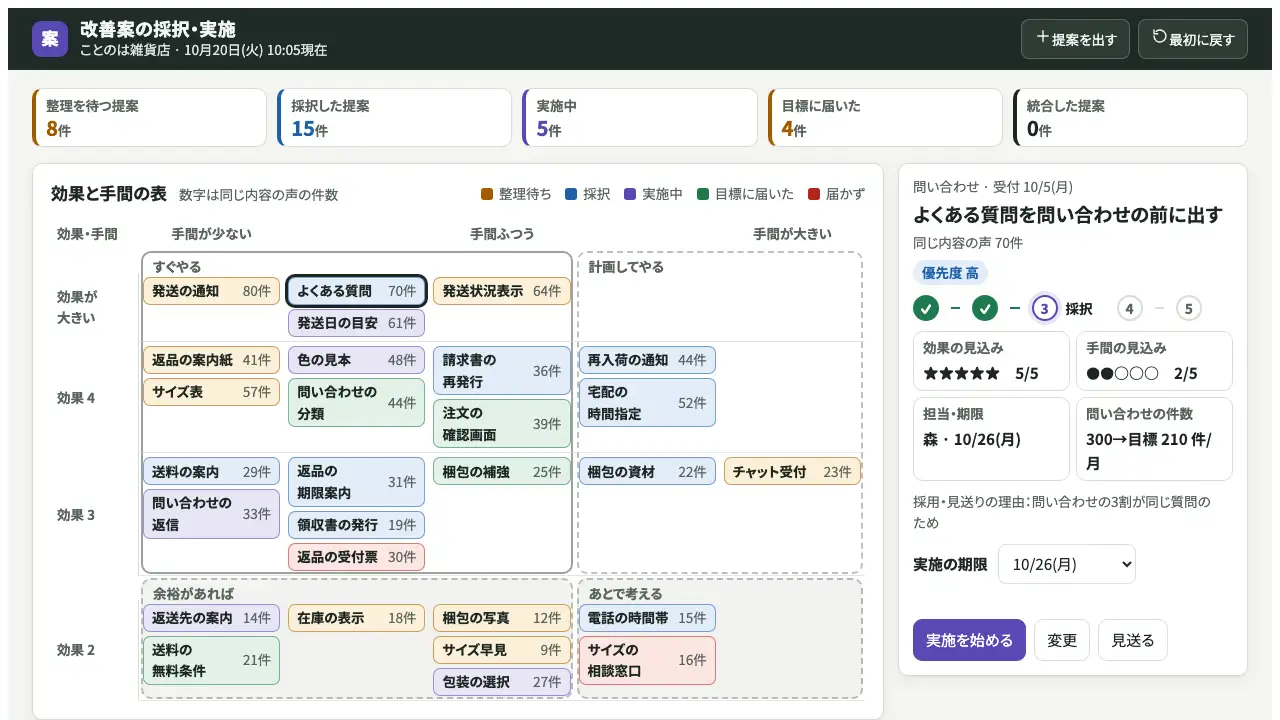This screenshot has height=720, width=1280.
Task: Click the second completed step checkmark
Action: click(985, 308)
